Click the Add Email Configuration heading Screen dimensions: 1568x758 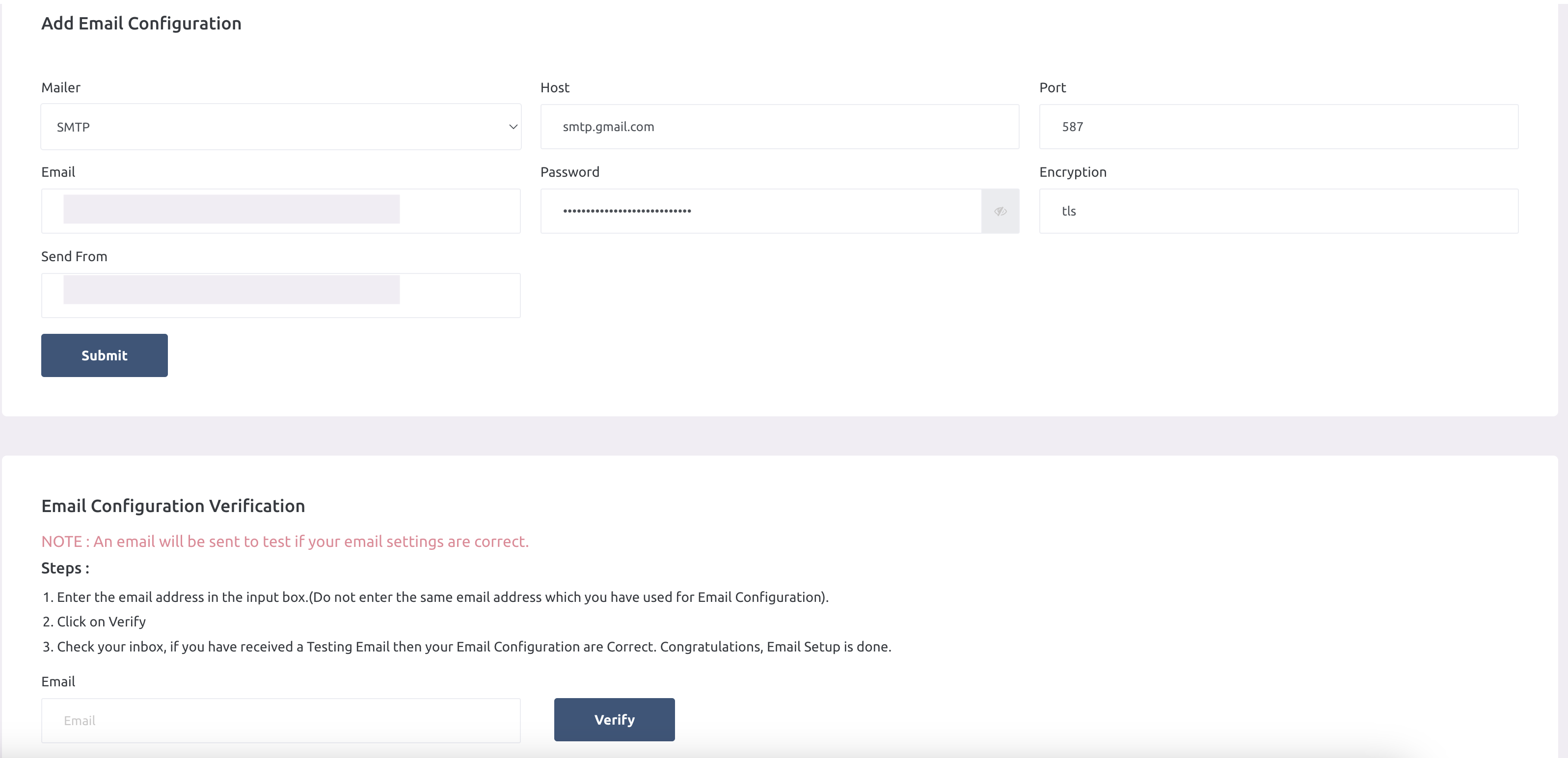coord(141,23)
